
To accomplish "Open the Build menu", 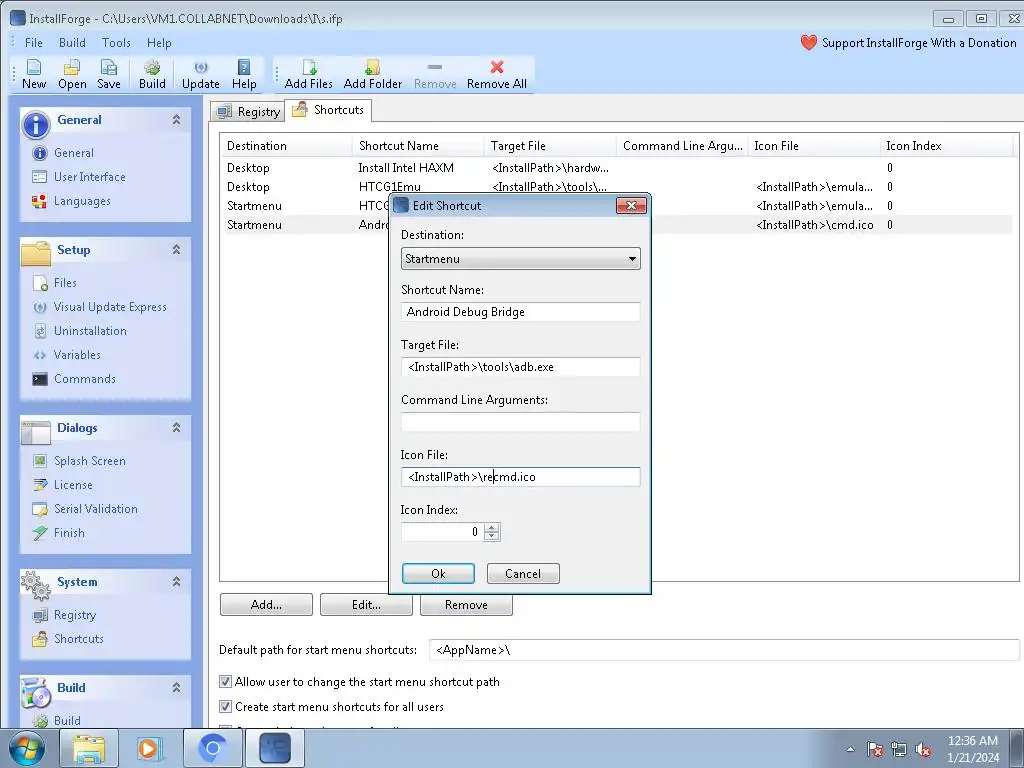I will coord(72,42).
